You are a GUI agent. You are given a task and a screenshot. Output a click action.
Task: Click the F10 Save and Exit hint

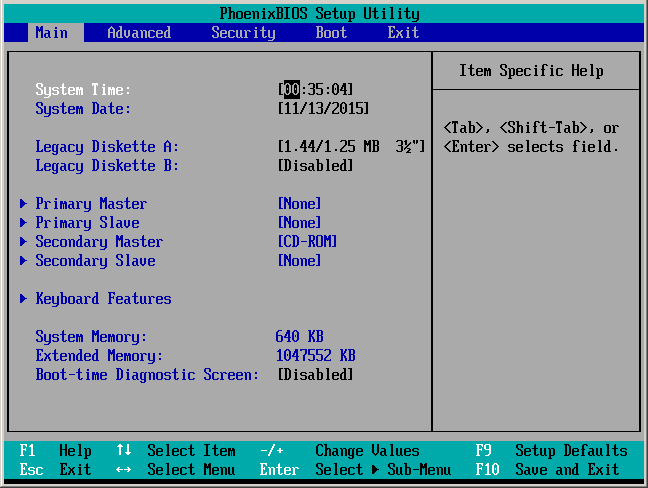[x=547, y=469]
